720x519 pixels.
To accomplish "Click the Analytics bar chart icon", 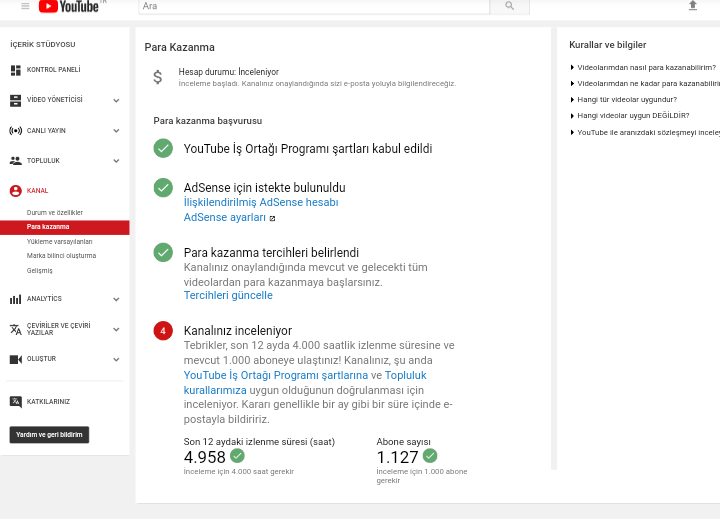I will (x=16, y=299).
